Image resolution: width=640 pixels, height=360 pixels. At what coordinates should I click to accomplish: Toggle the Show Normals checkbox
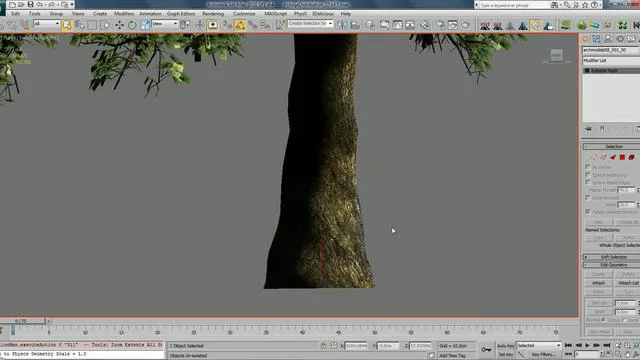pos(588,198)
